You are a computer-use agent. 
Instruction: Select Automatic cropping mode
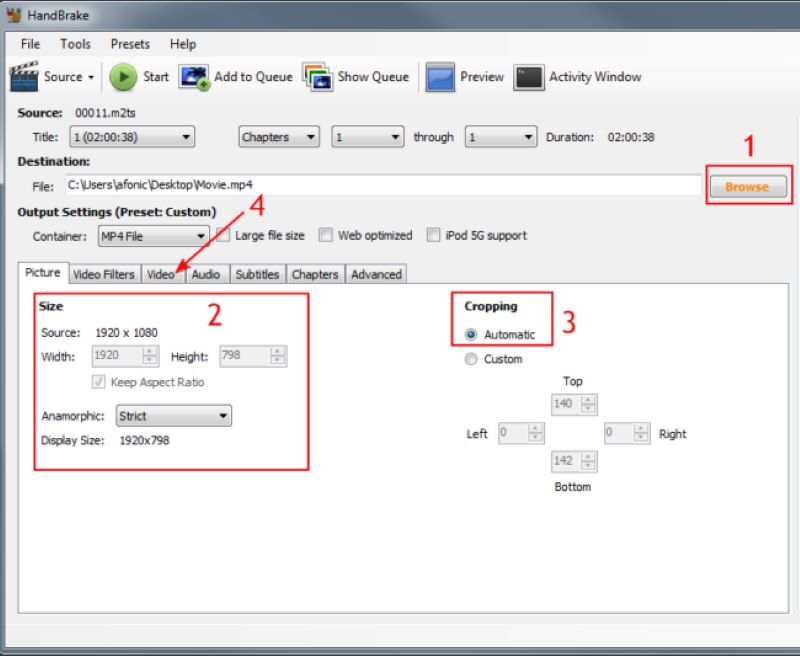(470, 332)
